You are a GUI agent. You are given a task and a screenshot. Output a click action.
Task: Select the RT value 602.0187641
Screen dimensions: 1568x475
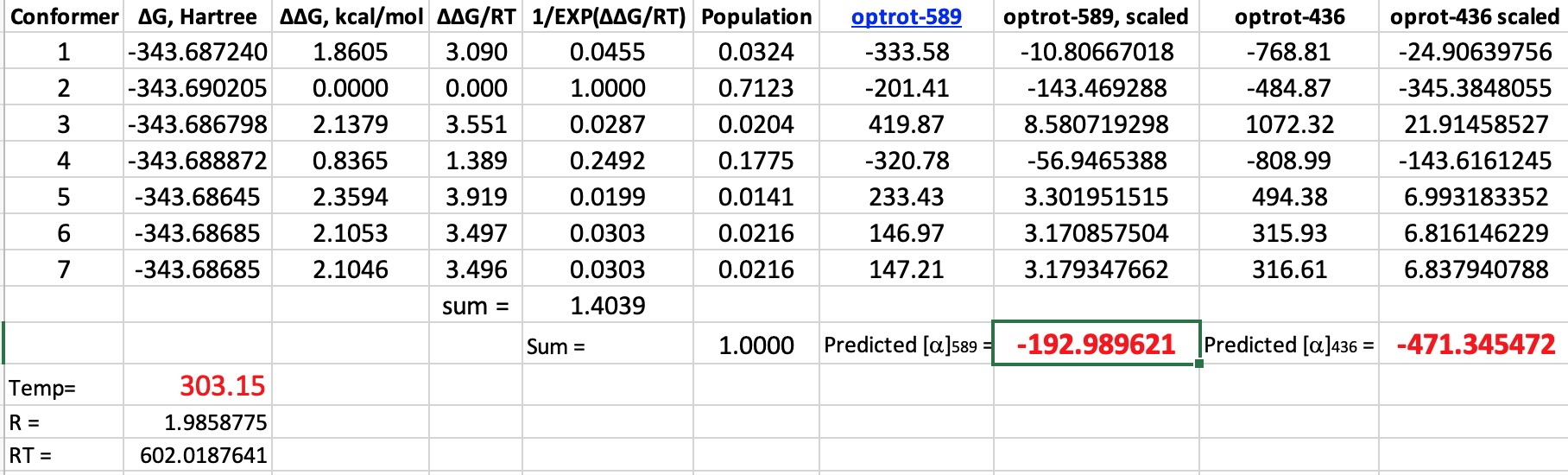tap(204, 455)
